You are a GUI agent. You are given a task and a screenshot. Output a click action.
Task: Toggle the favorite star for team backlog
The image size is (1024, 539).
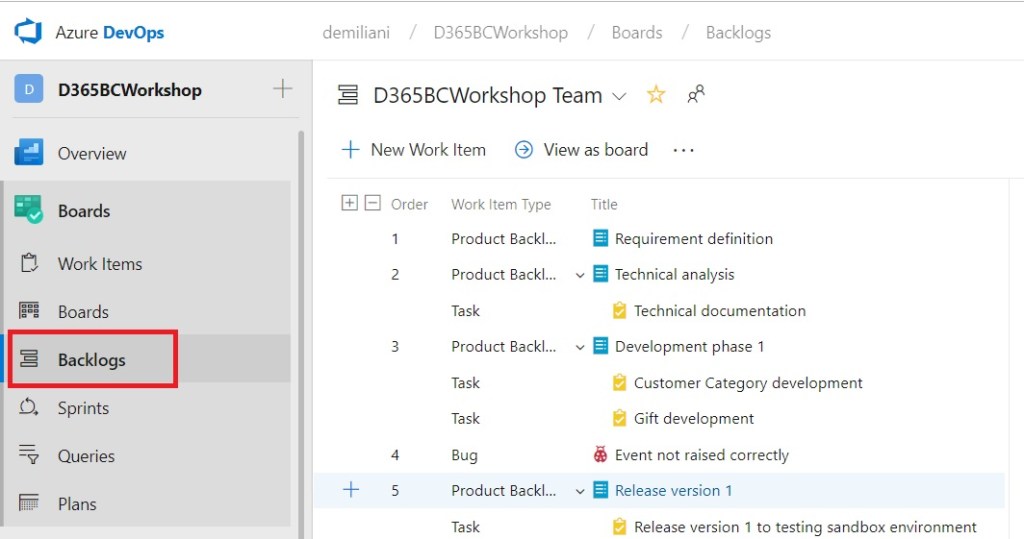[x=656, y=95]
